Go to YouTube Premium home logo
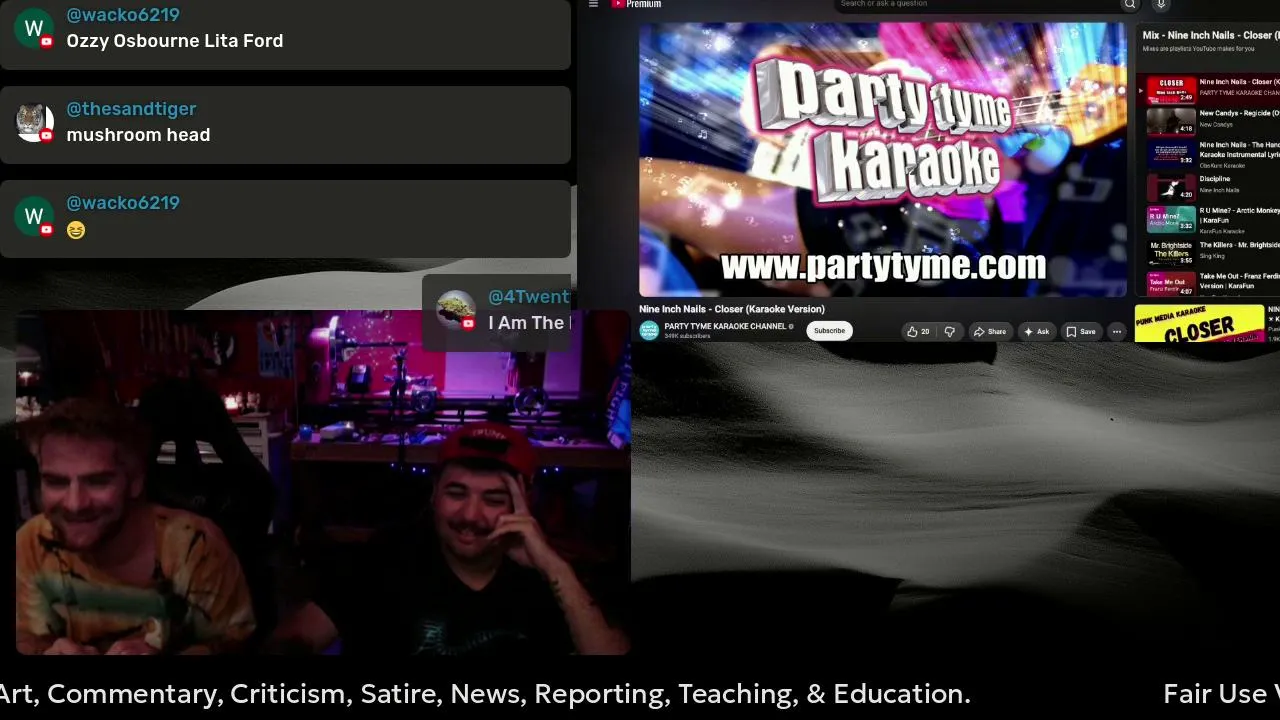This screenshot has height=720, width=1280. pyautogui.click(x=637, y=4)
